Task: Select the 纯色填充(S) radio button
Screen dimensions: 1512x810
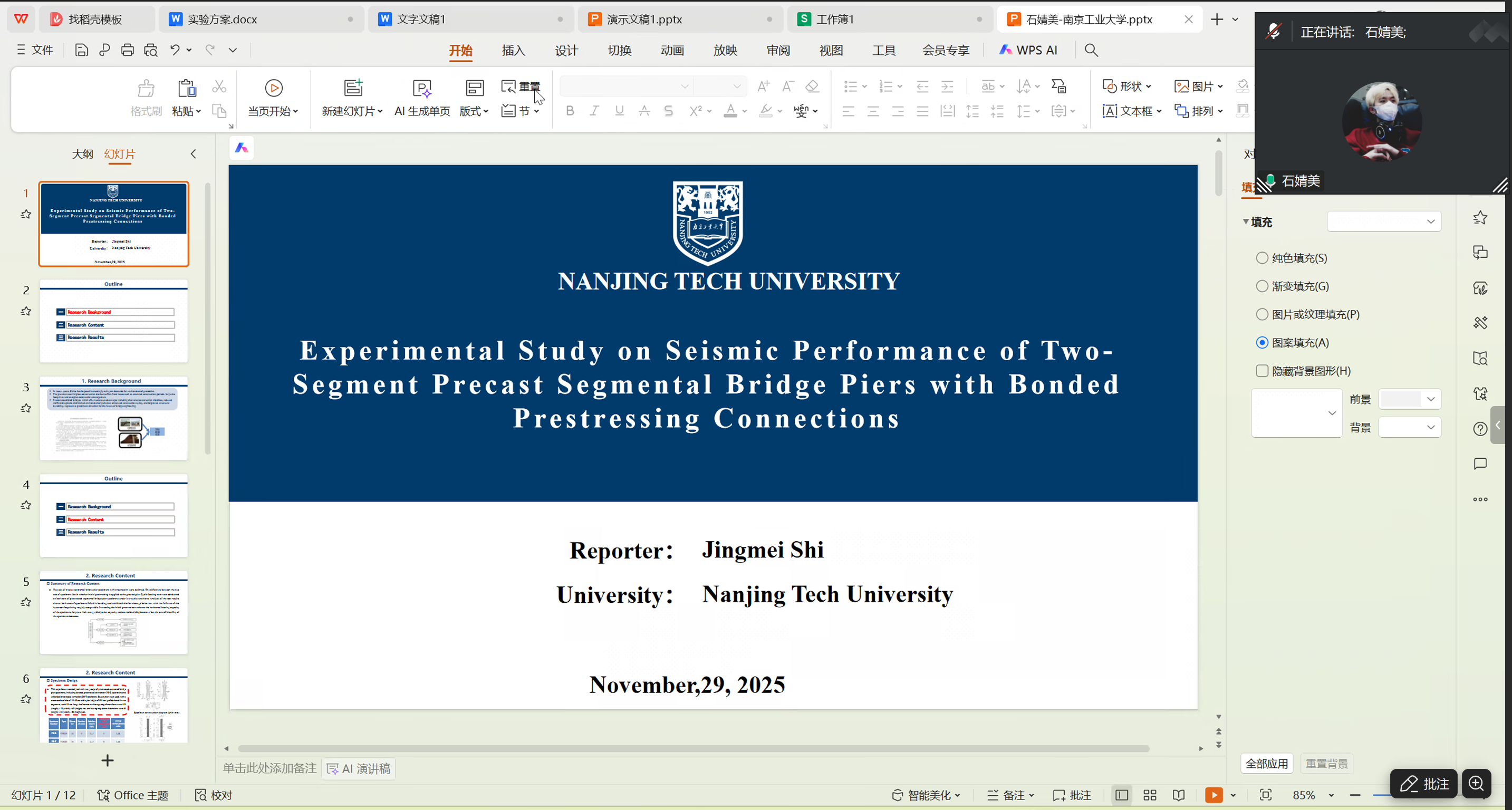Action: (1263, 258)
